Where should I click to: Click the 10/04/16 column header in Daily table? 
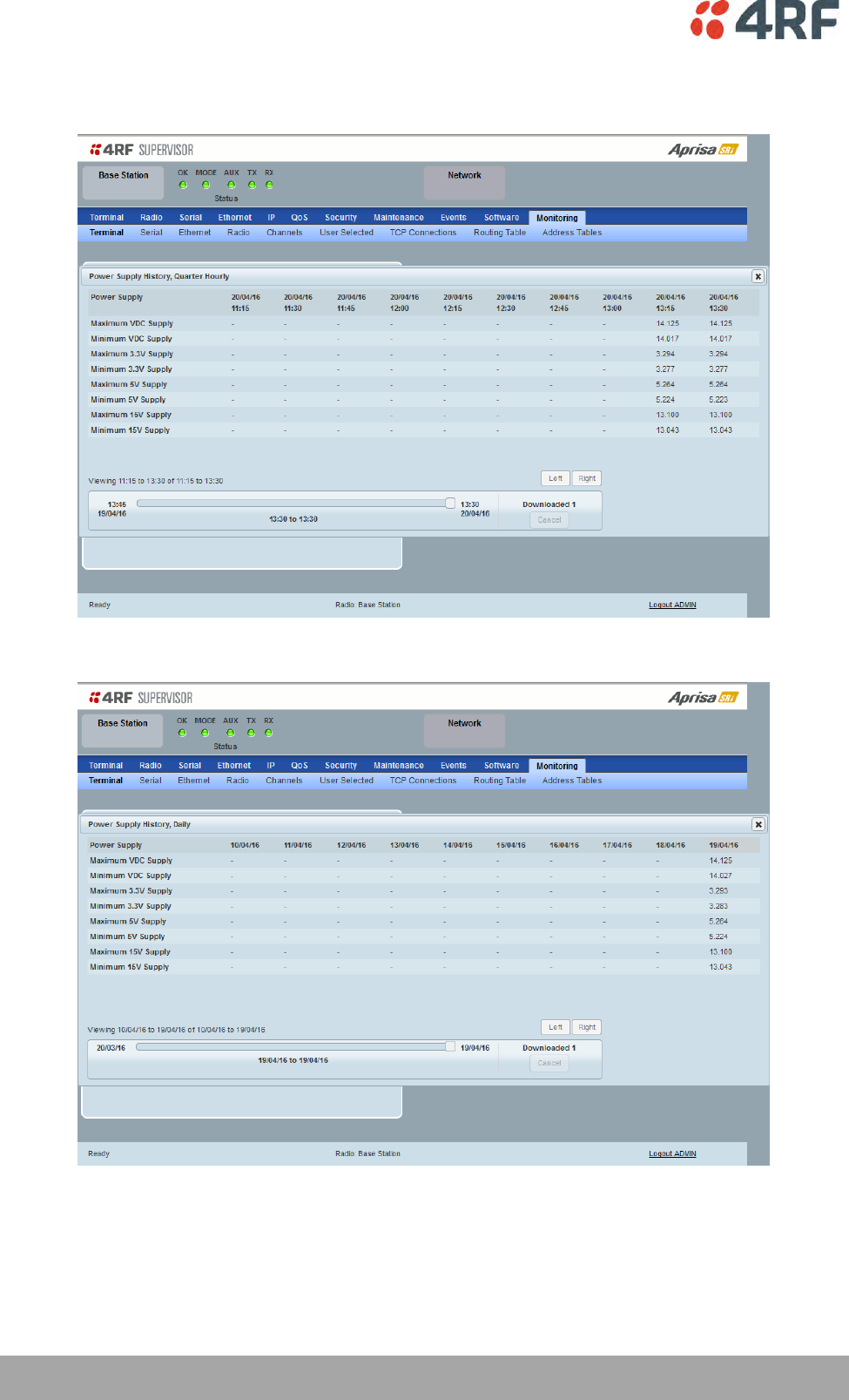(x=245, y=845)
